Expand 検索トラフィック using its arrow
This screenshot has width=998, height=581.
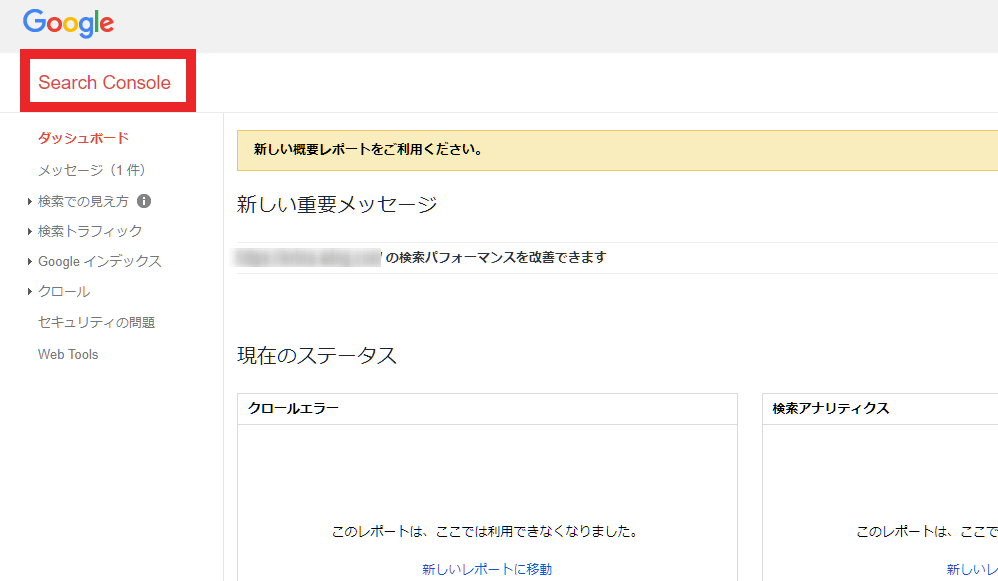click(30, 232)
